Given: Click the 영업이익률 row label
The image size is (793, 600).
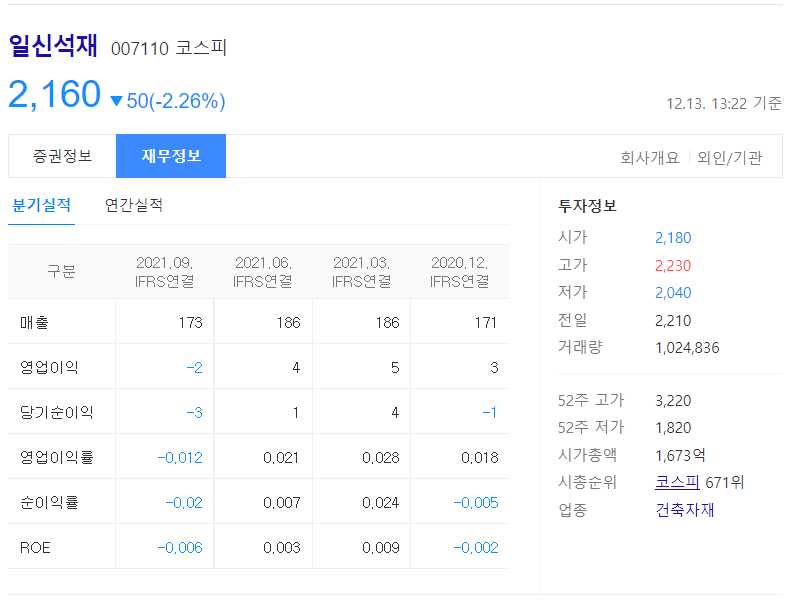Looking at the screenshot, I should 57,457.
